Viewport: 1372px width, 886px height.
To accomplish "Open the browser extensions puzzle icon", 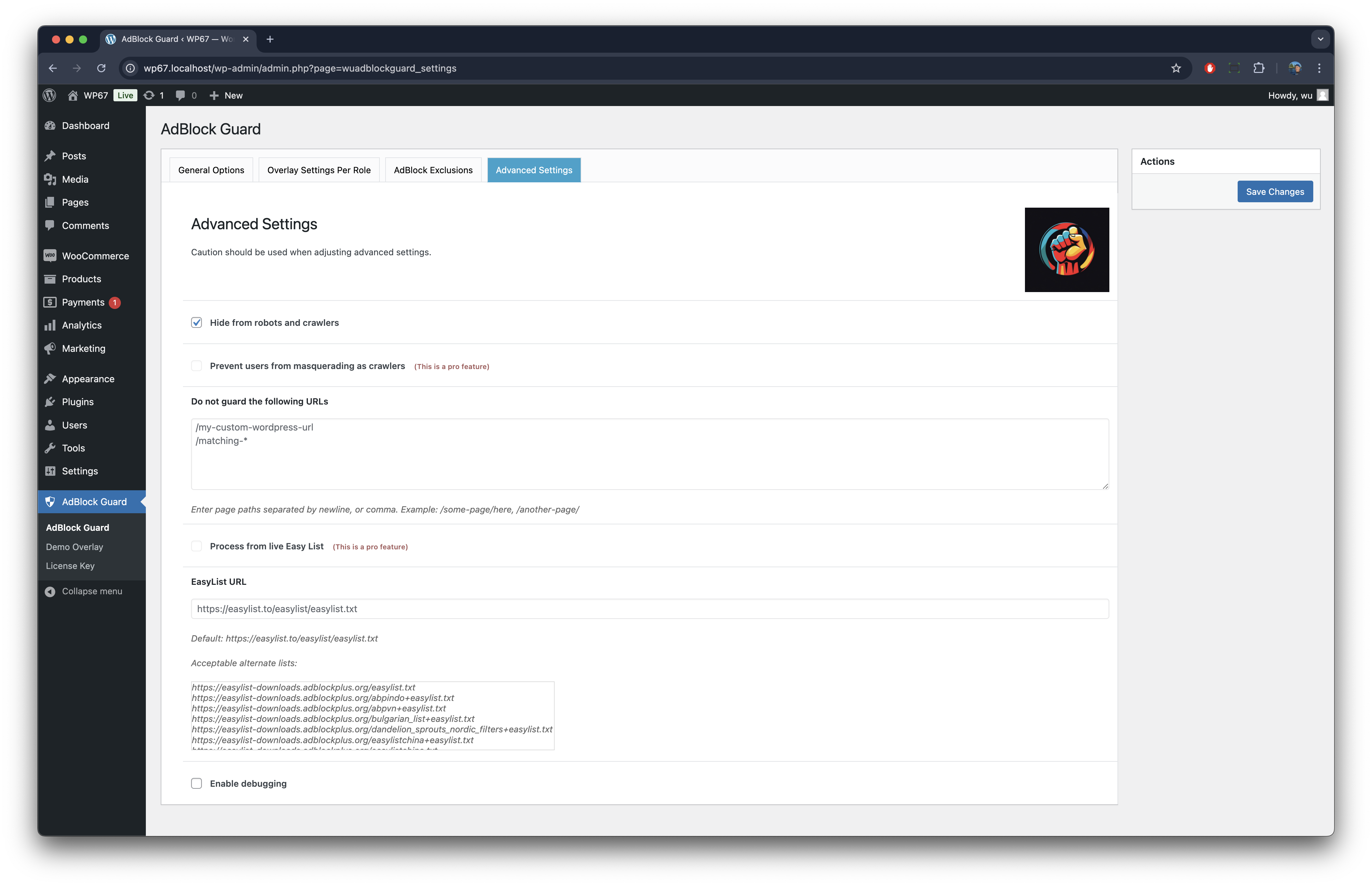I will [x=1259, y=68].
